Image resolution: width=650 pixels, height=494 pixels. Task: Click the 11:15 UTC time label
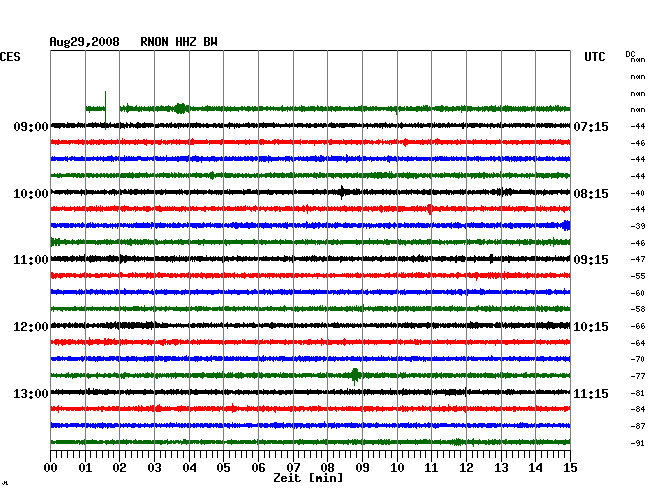tap(591, 393)
